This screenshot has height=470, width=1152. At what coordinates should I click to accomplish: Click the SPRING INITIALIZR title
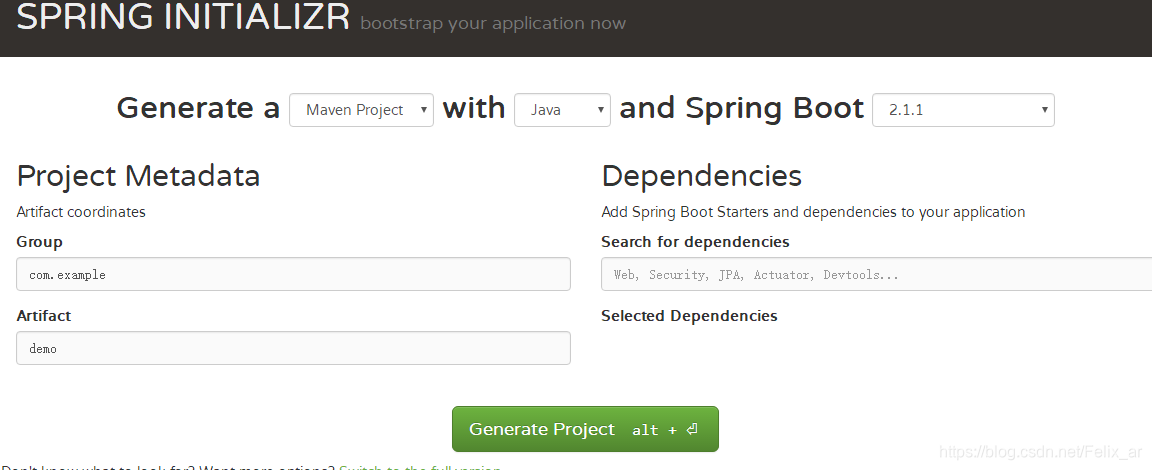point(183,16)
